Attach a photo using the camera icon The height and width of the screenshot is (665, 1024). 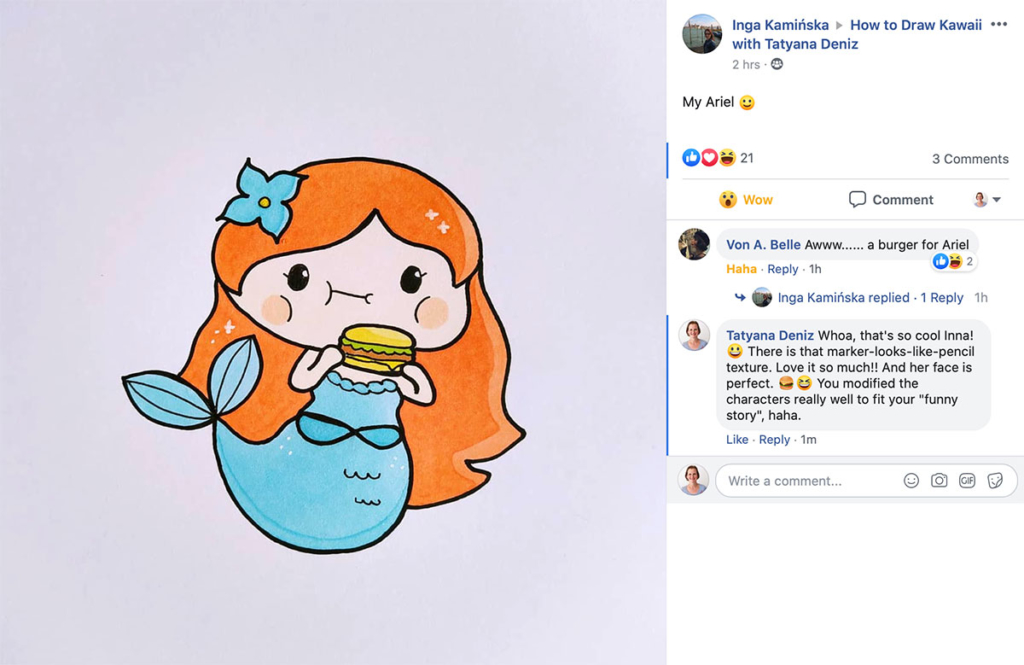click(939, 481)
